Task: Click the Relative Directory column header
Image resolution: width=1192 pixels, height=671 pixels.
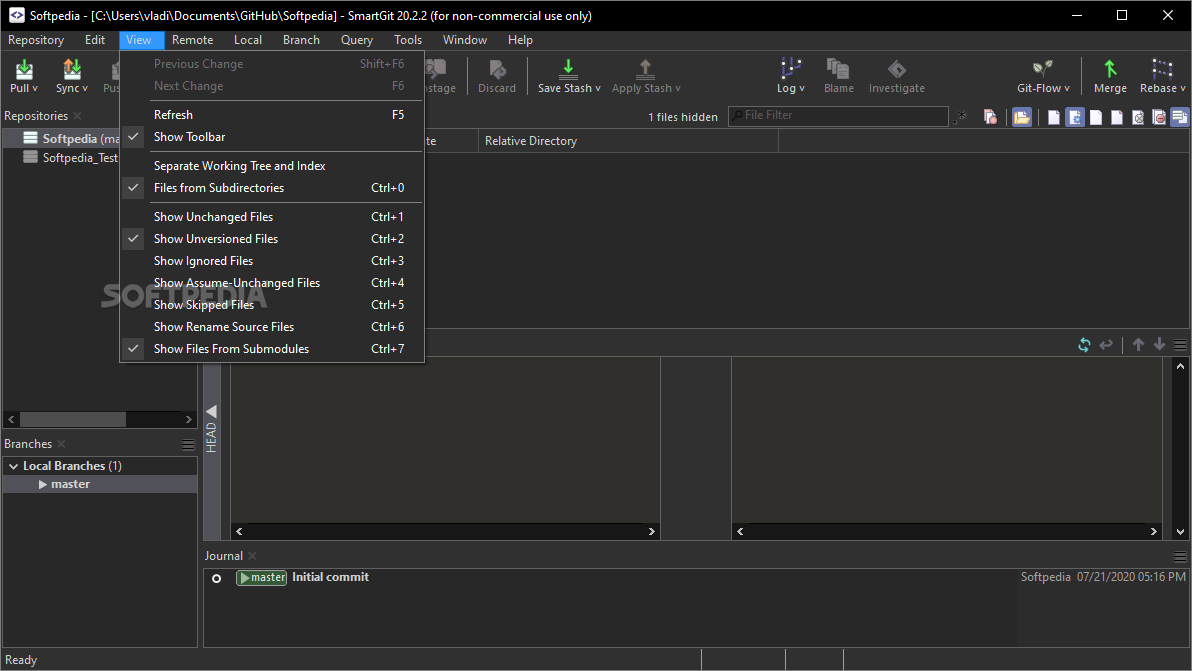Action: 628,141
